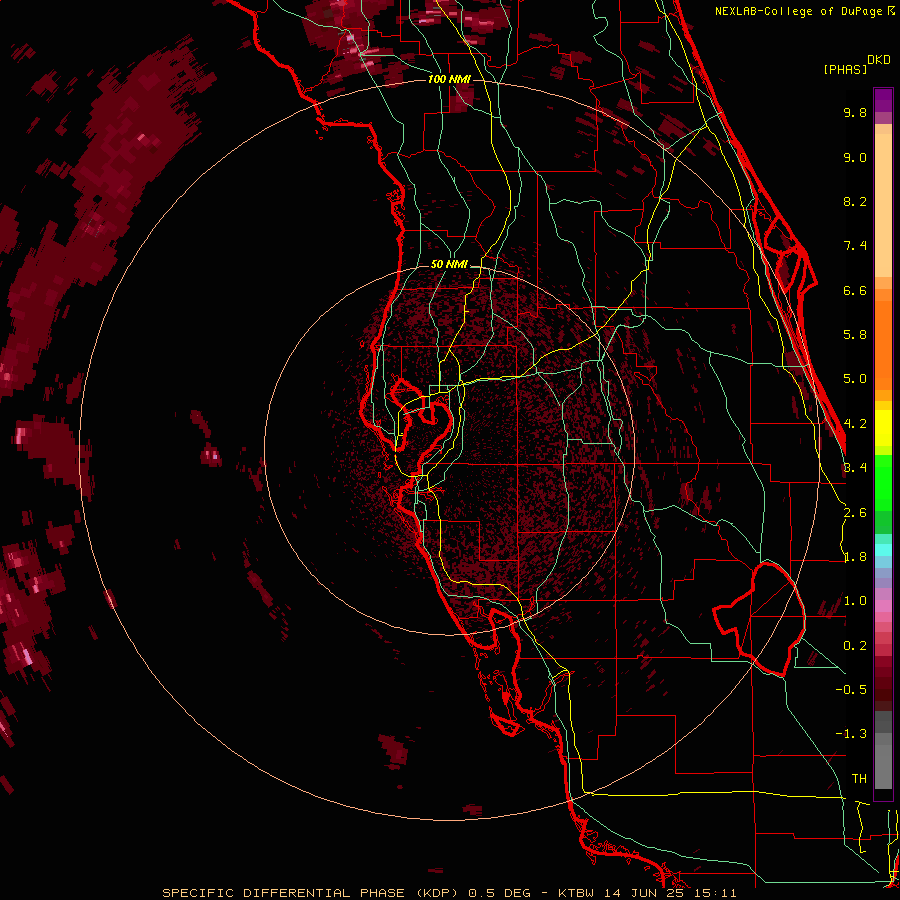Viewport: 900px width, 900px height.
Task: Click the 4.2 value on the color scale
Action: tap(855, 424)
